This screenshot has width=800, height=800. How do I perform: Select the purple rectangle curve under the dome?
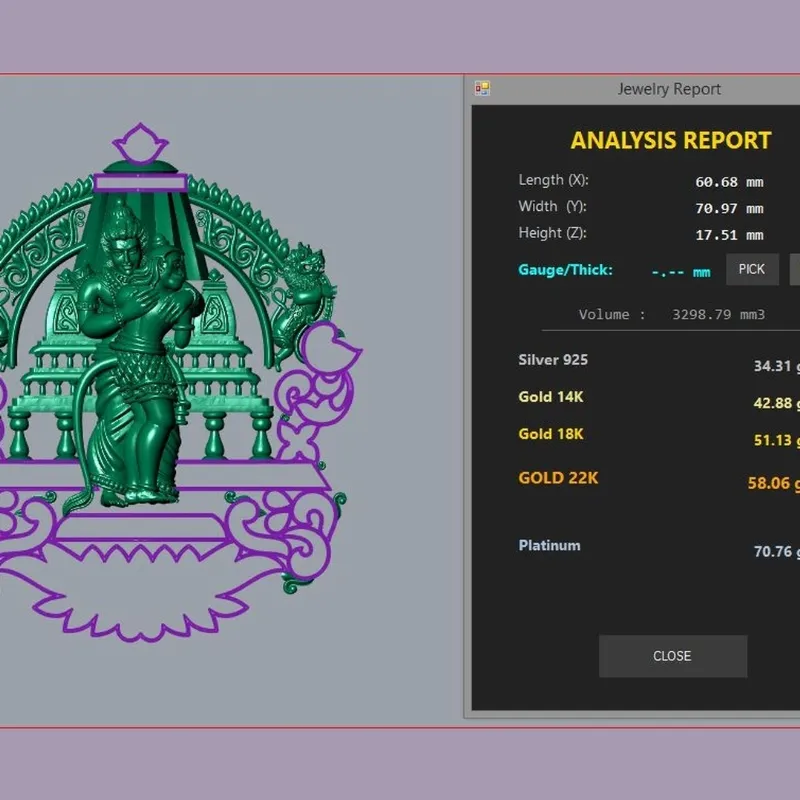click(140, 183)
